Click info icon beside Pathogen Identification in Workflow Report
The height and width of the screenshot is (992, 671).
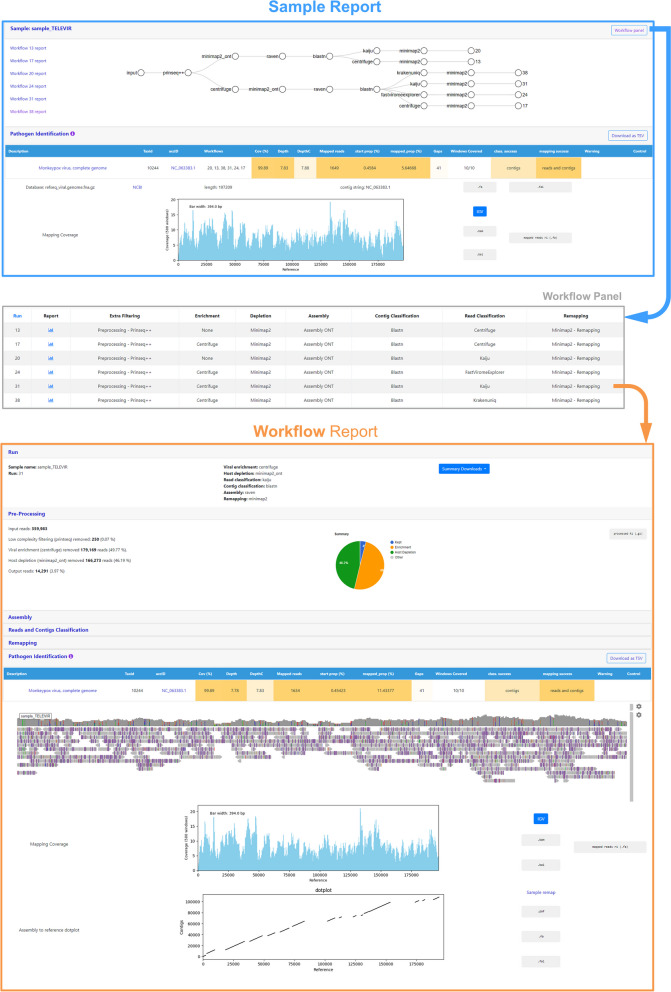pos(71,656)
